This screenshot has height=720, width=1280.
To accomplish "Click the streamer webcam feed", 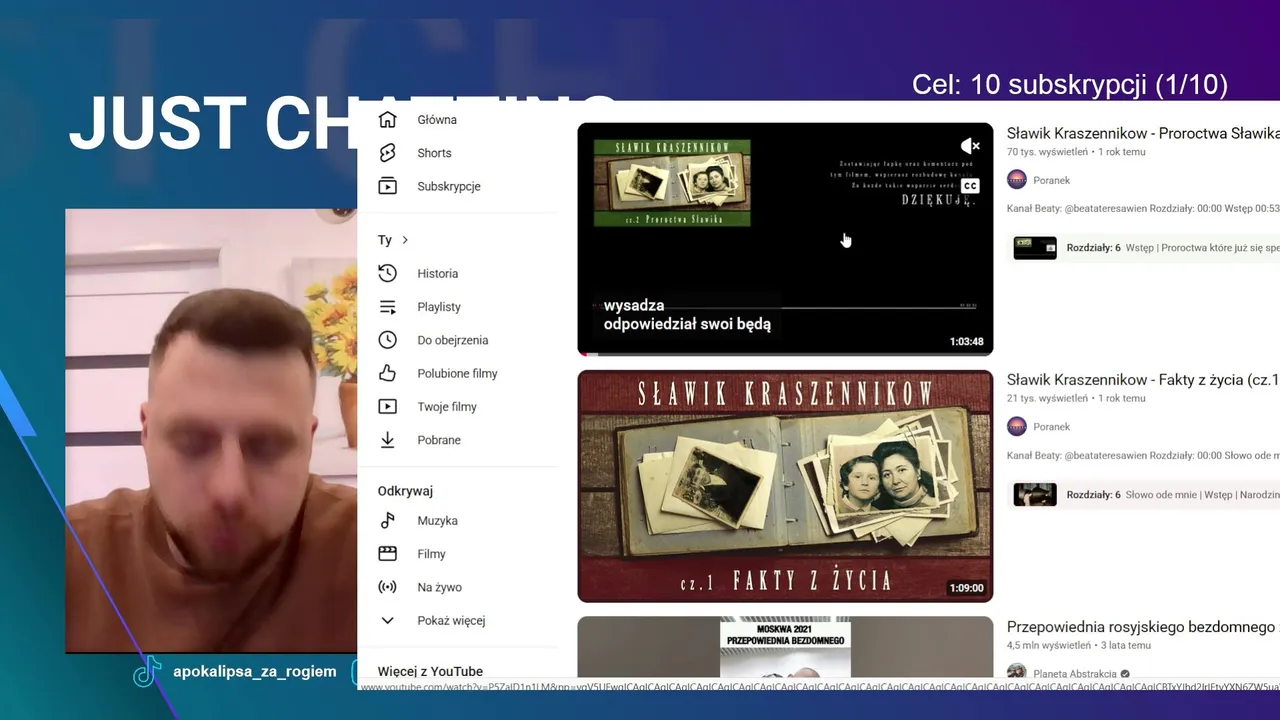I will tap(211, 431).
